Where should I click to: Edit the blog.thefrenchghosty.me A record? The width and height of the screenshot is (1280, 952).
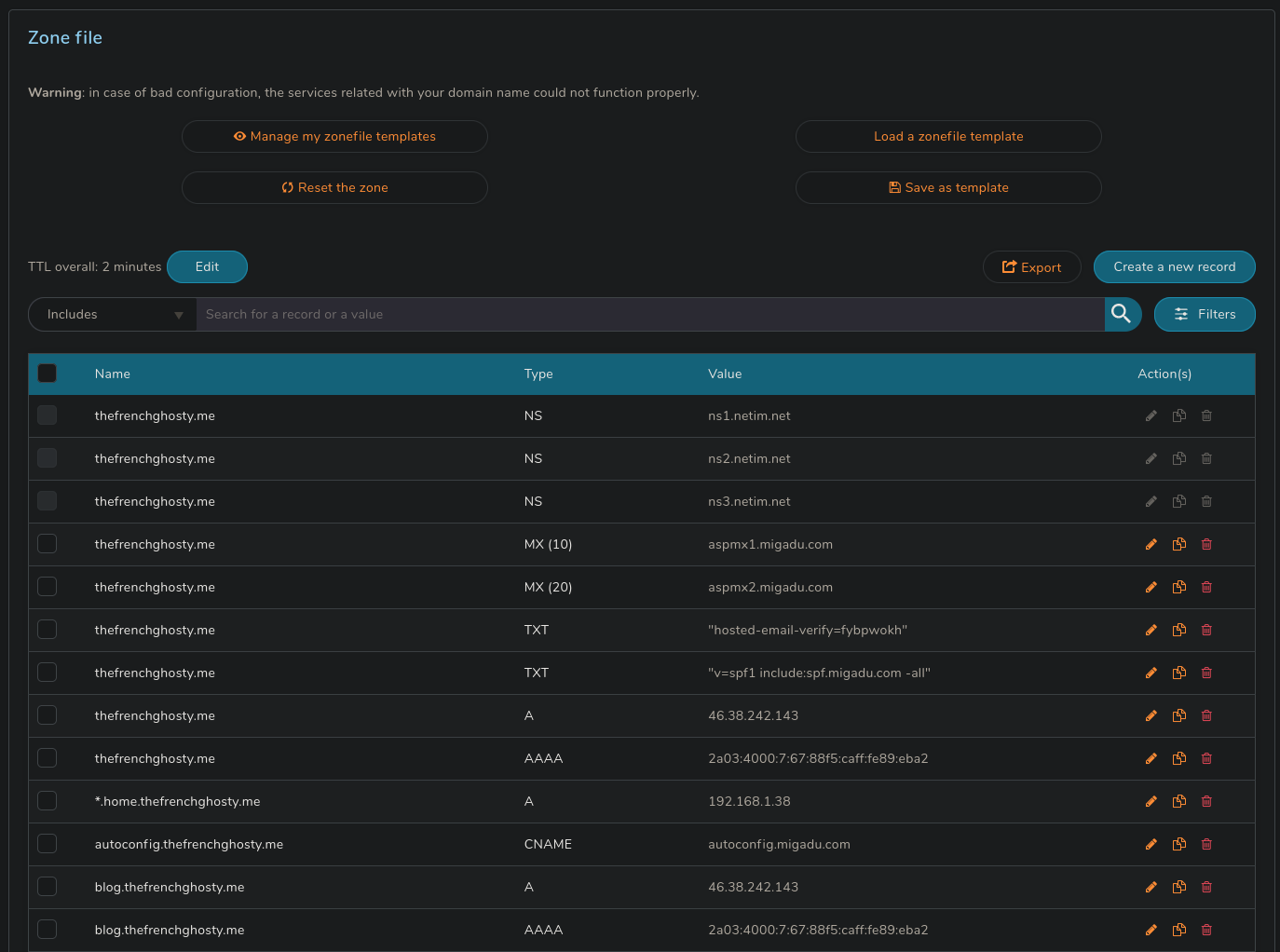click(1151, 888)
